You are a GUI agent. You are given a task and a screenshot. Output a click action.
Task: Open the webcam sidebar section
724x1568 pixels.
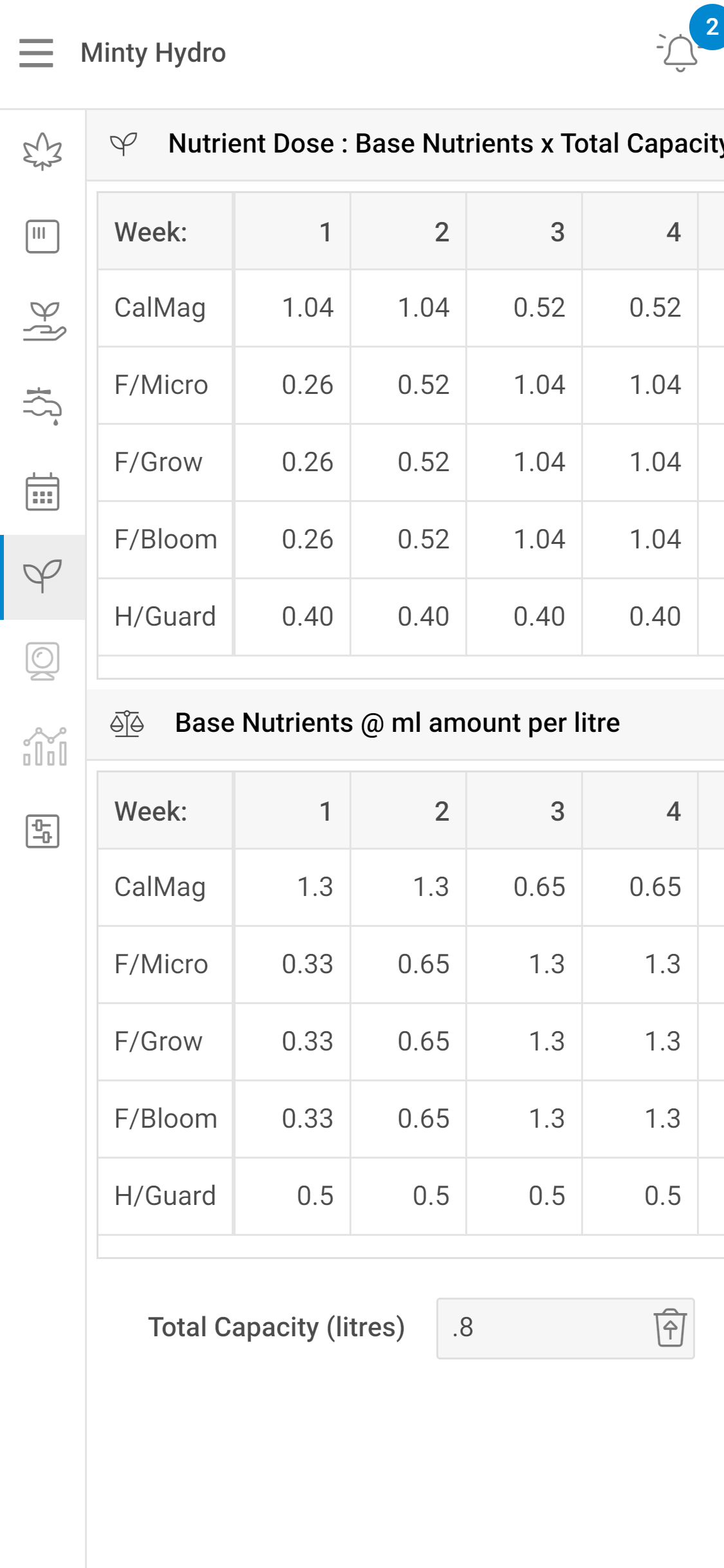[x=42, y=661]
